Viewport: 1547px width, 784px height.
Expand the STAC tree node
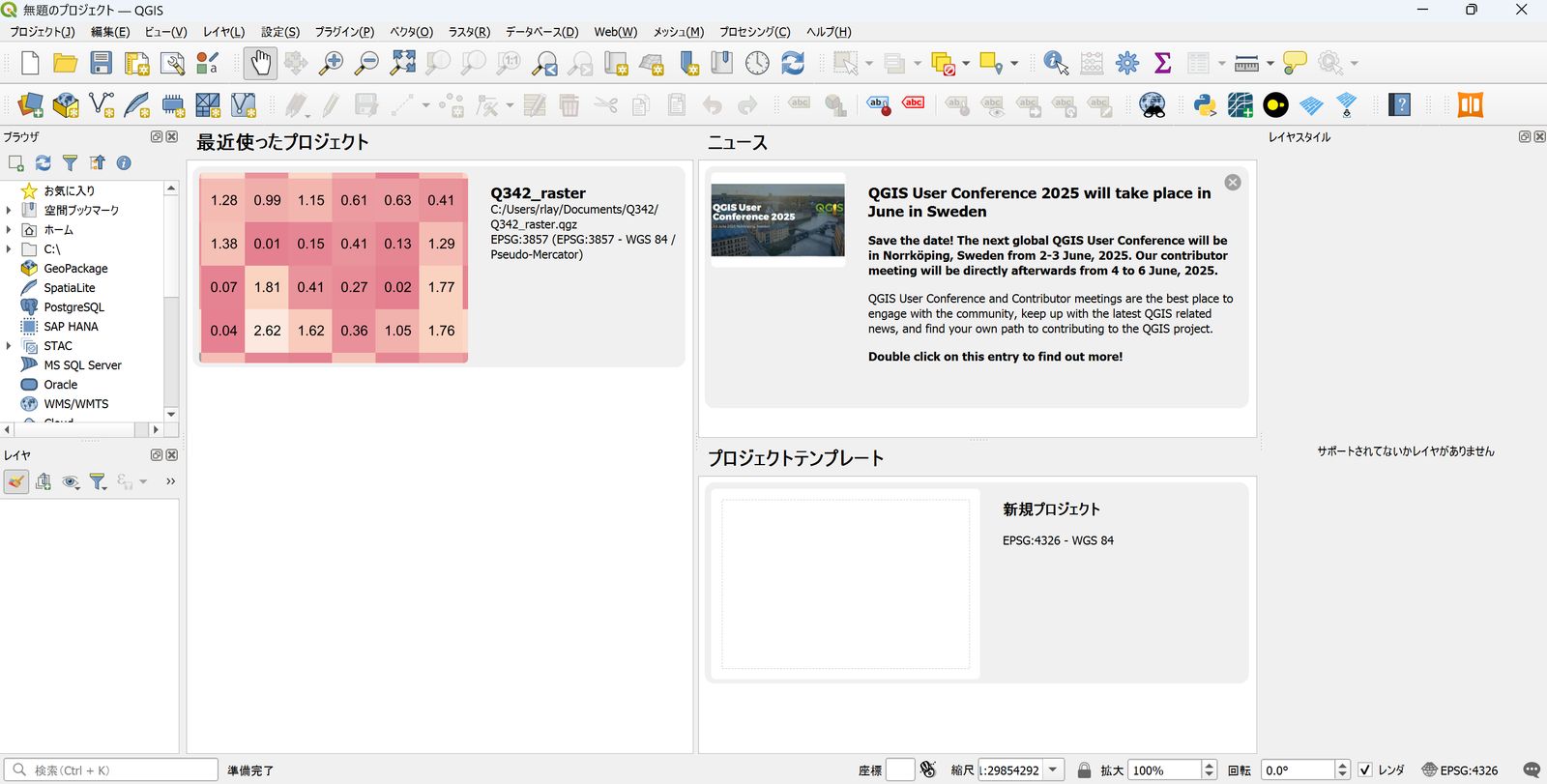point(9,345)
